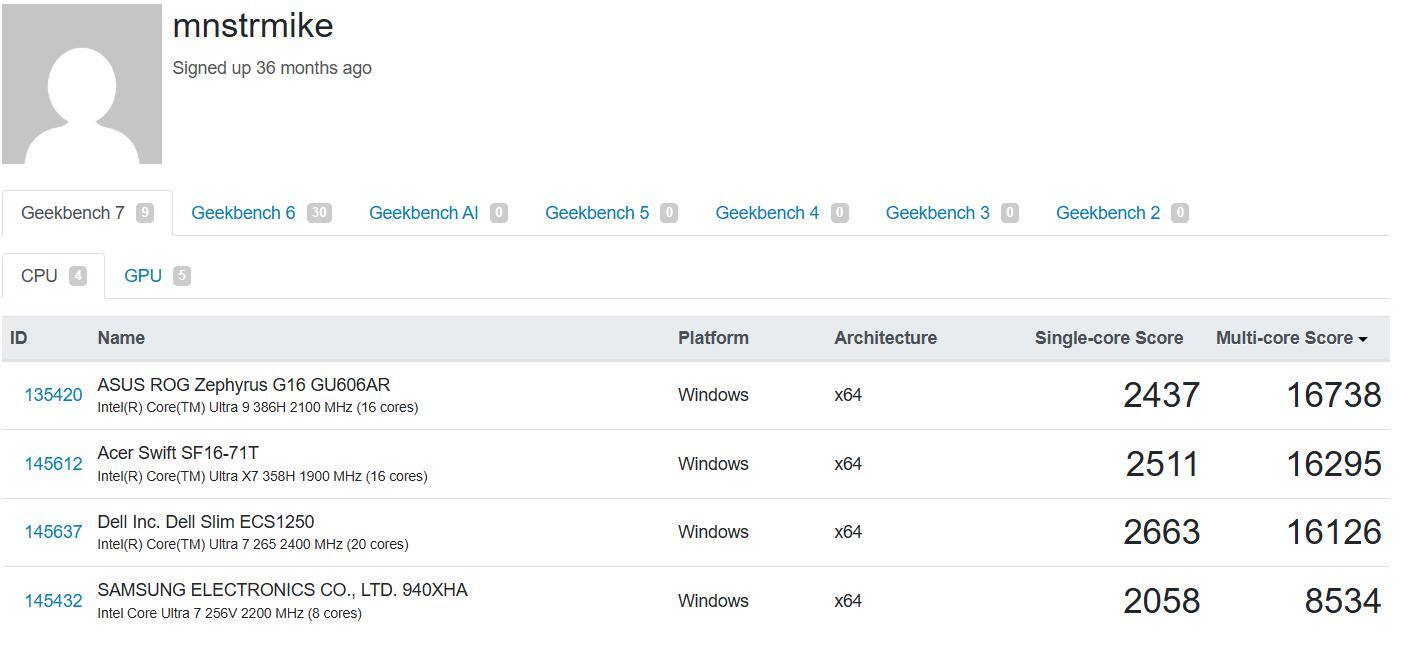Image resolution: width=1411 pixels, height=658 pixels.
Task: Click SAMSUNG ELECTRONICS 940XHA name
Action: click(x=282, y=590)
